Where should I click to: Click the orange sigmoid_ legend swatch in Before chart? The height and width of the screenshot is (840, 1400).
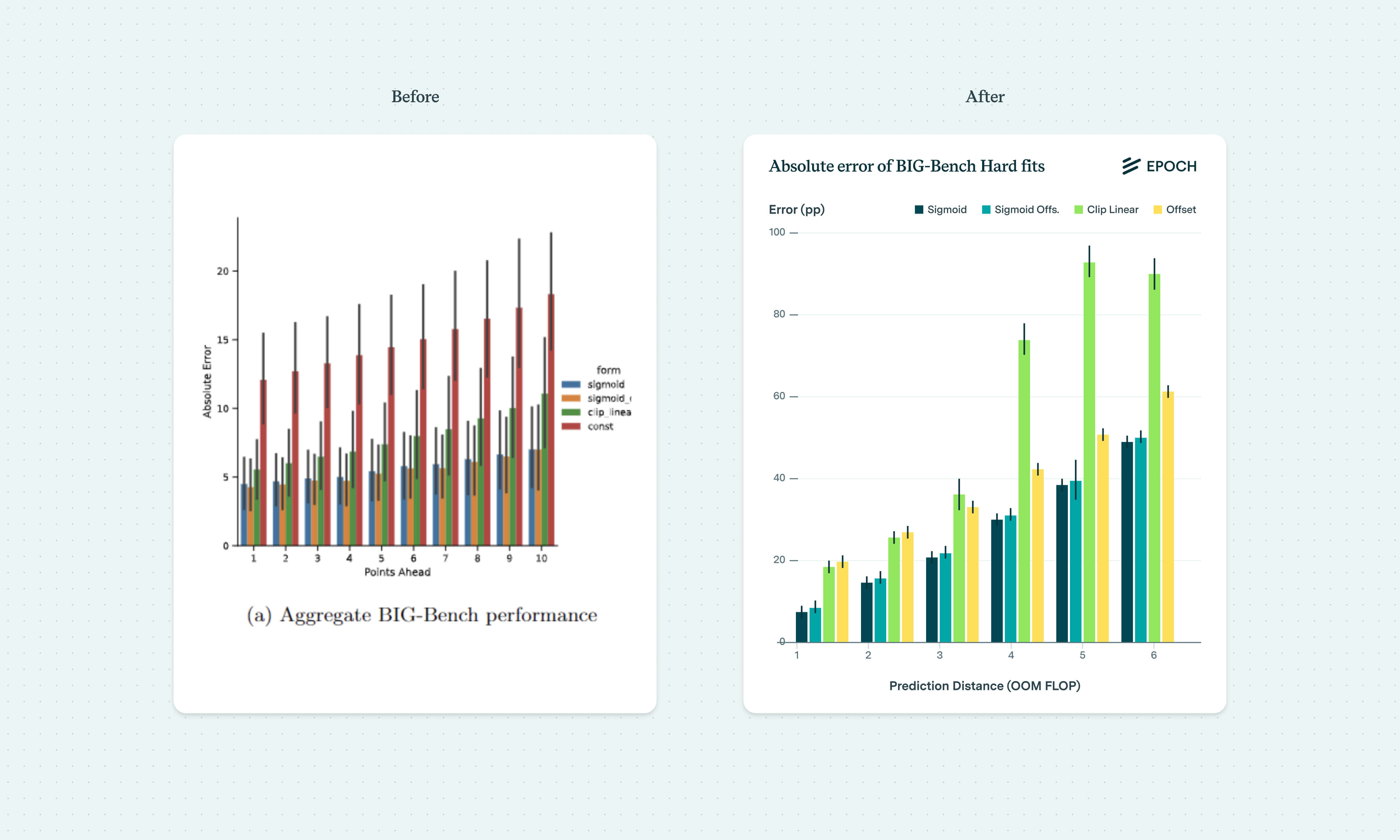[571, 399]
